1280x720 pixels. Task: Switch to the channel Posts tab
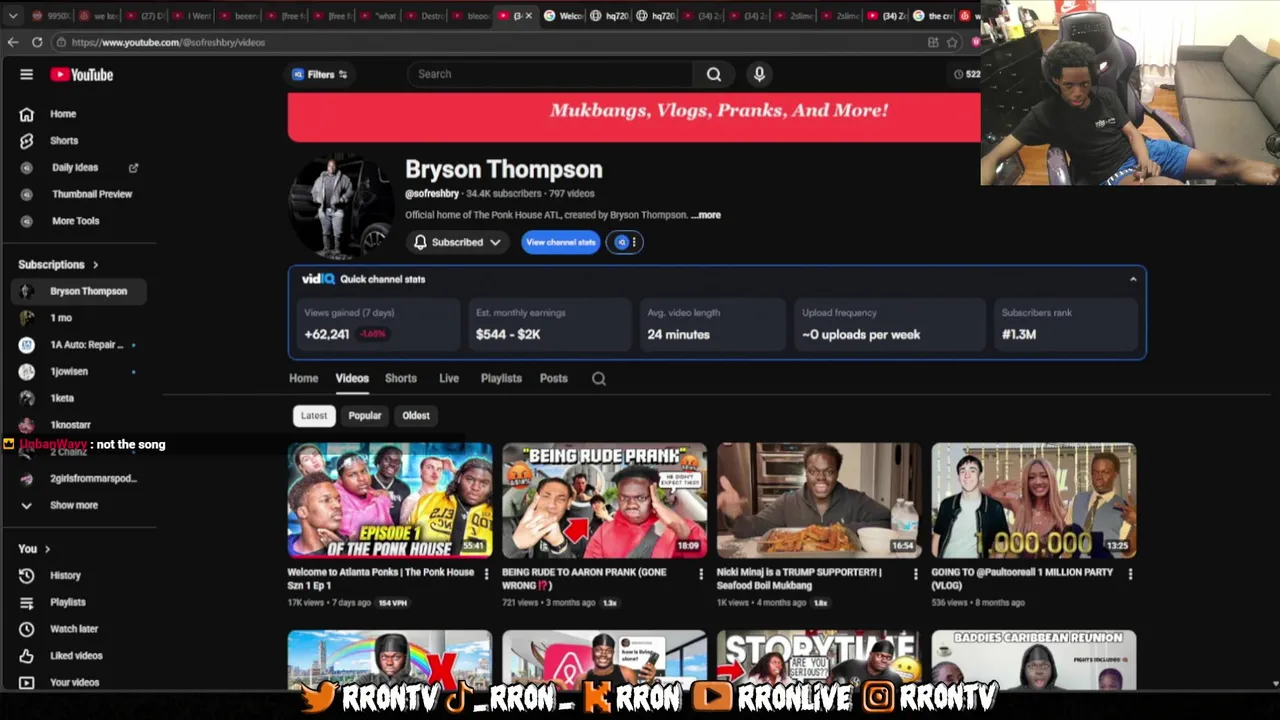pos(554,379)
